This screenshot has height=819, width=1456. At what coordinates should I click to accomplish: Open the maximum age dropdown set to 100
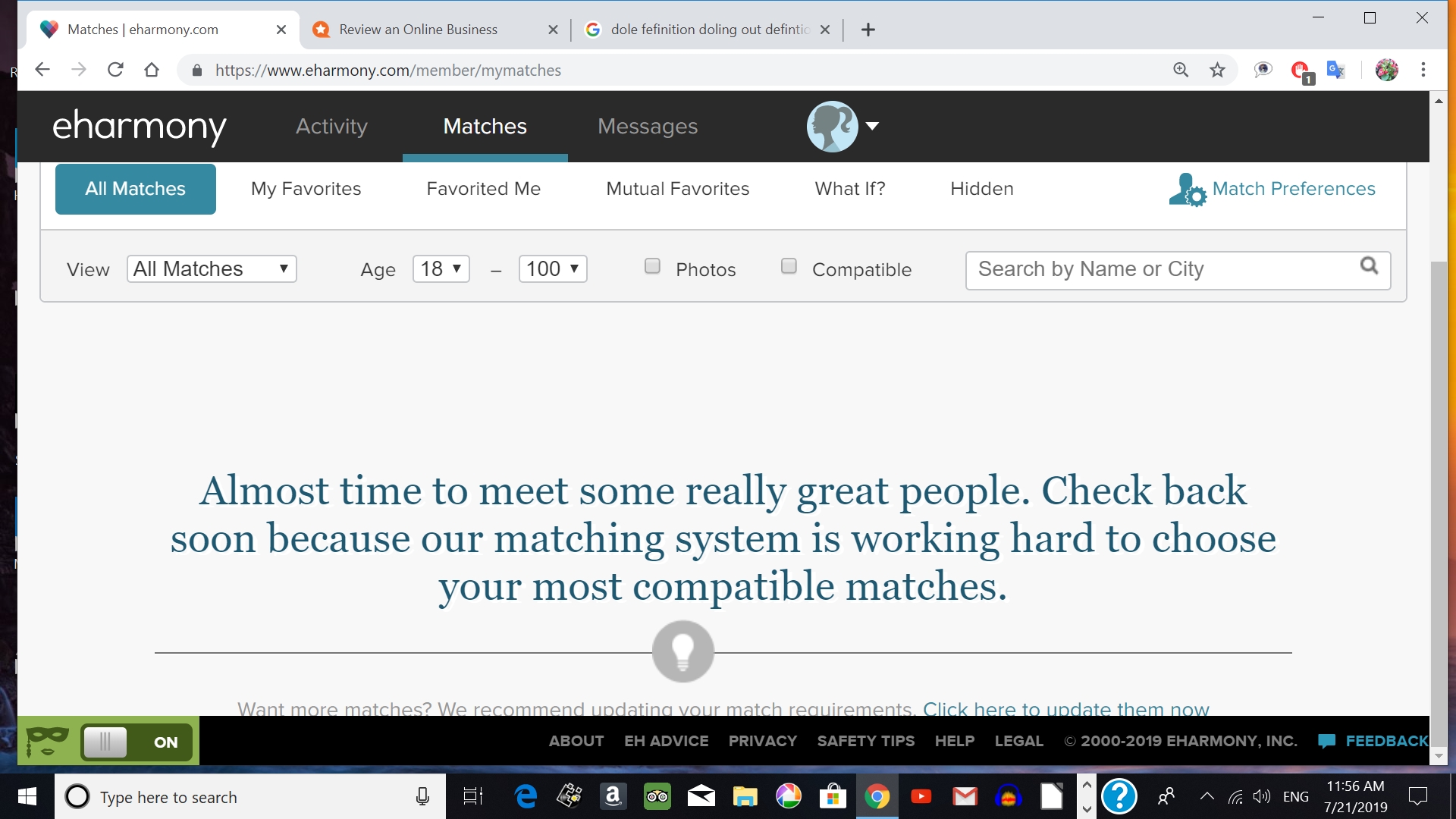pyautogui.click(x=552, y=268)
